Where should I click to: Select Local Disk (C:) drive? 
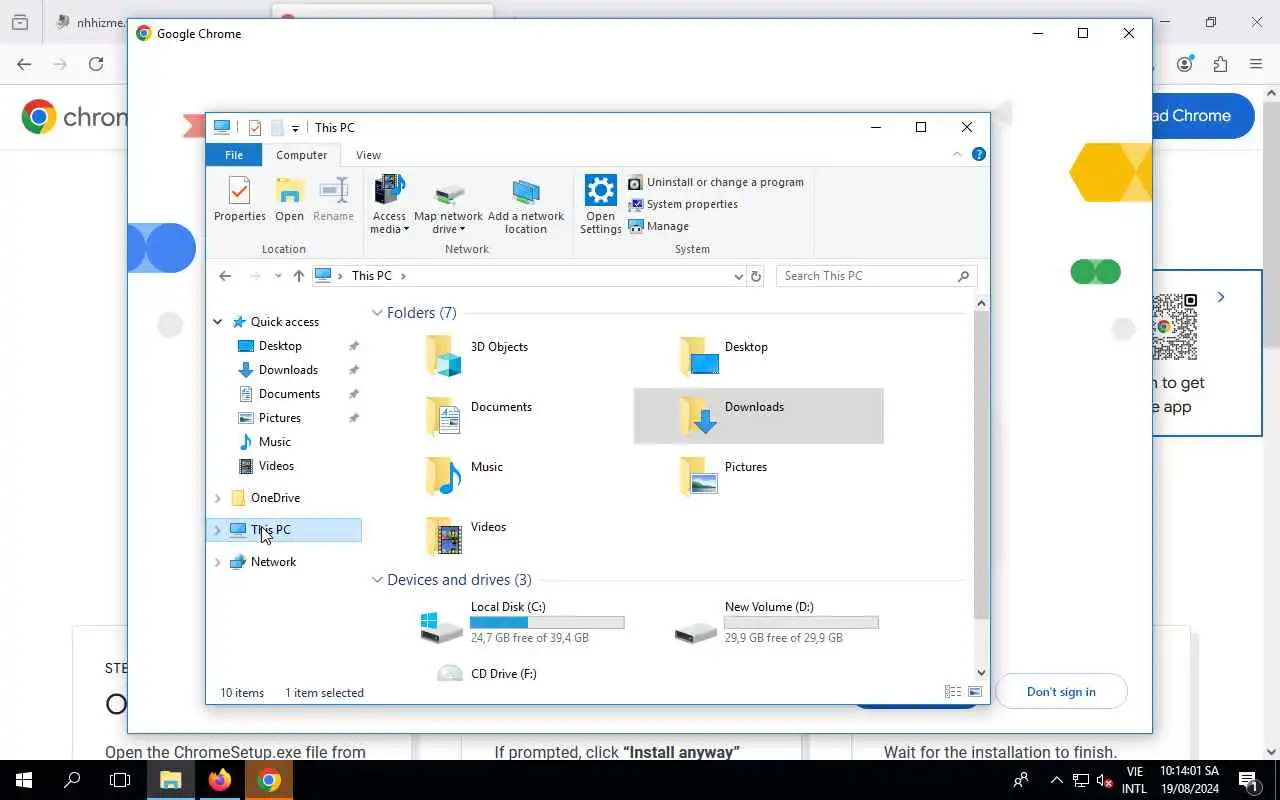[x=522, y=622]
